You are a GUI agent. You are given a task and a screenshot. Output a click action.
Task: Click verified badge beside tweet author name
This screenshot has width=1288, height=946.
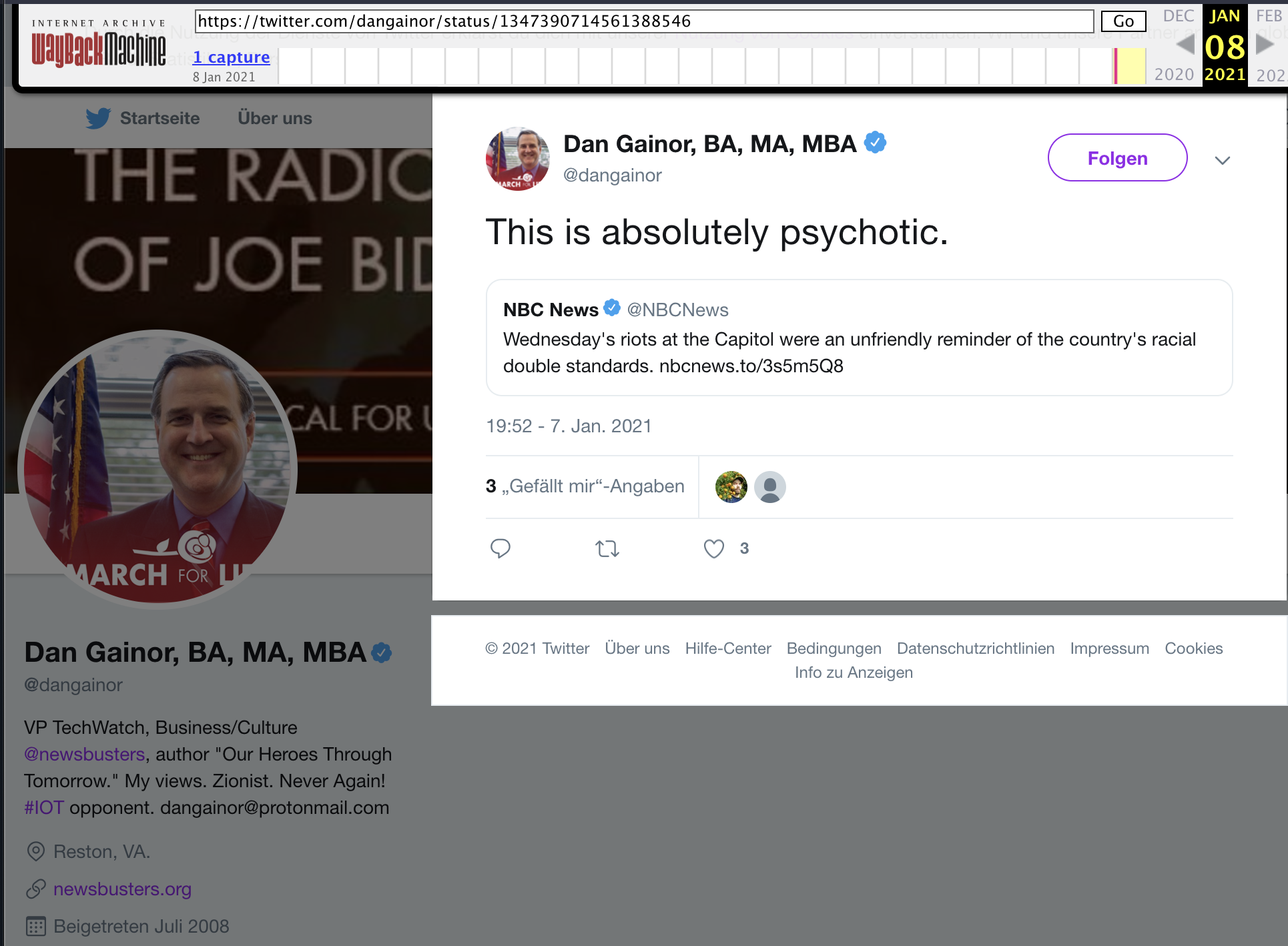pyautogui.click(x=875, y=143)
